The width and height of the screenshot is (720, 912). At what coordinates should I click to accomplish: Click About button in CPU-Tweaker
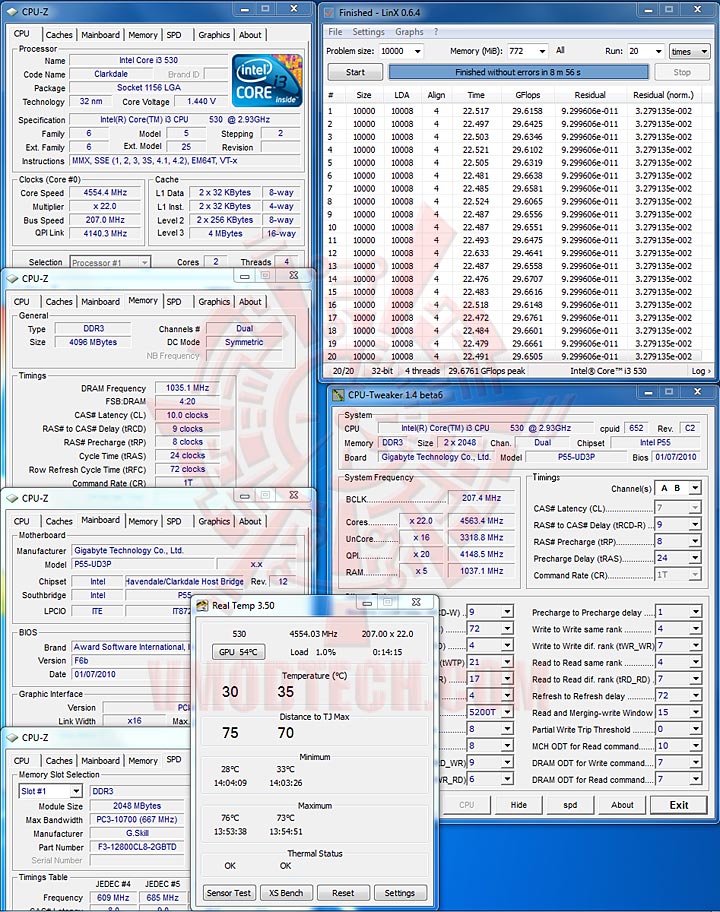tap(622, 805)
